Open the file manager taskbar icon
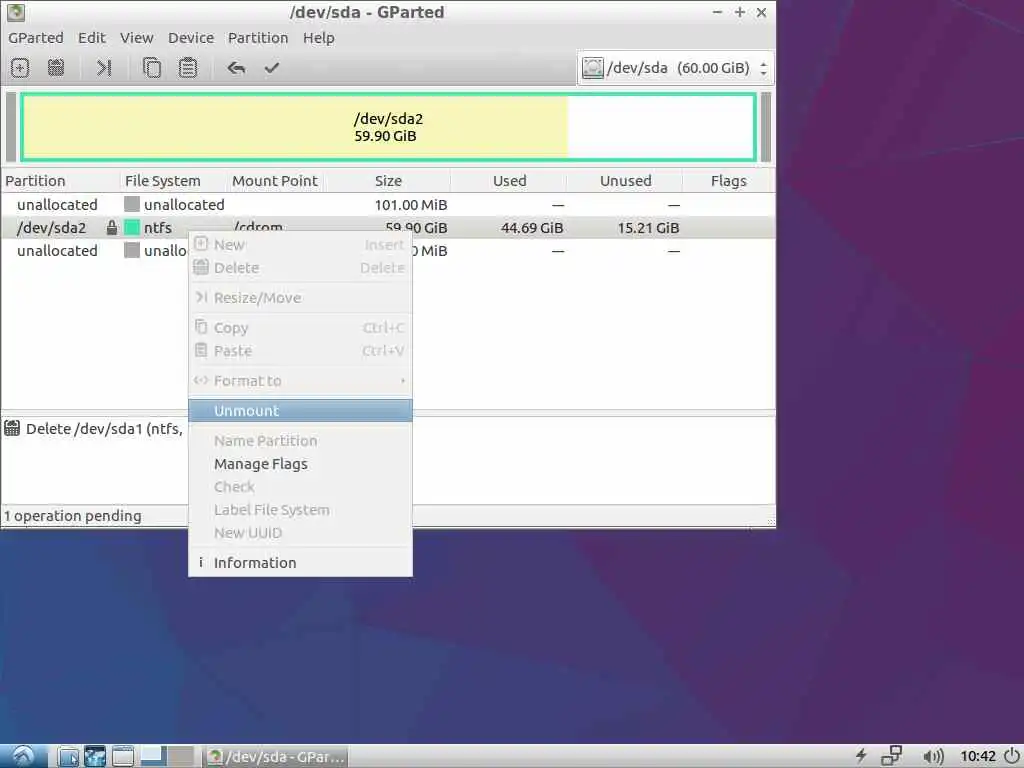 click(68, 757)
